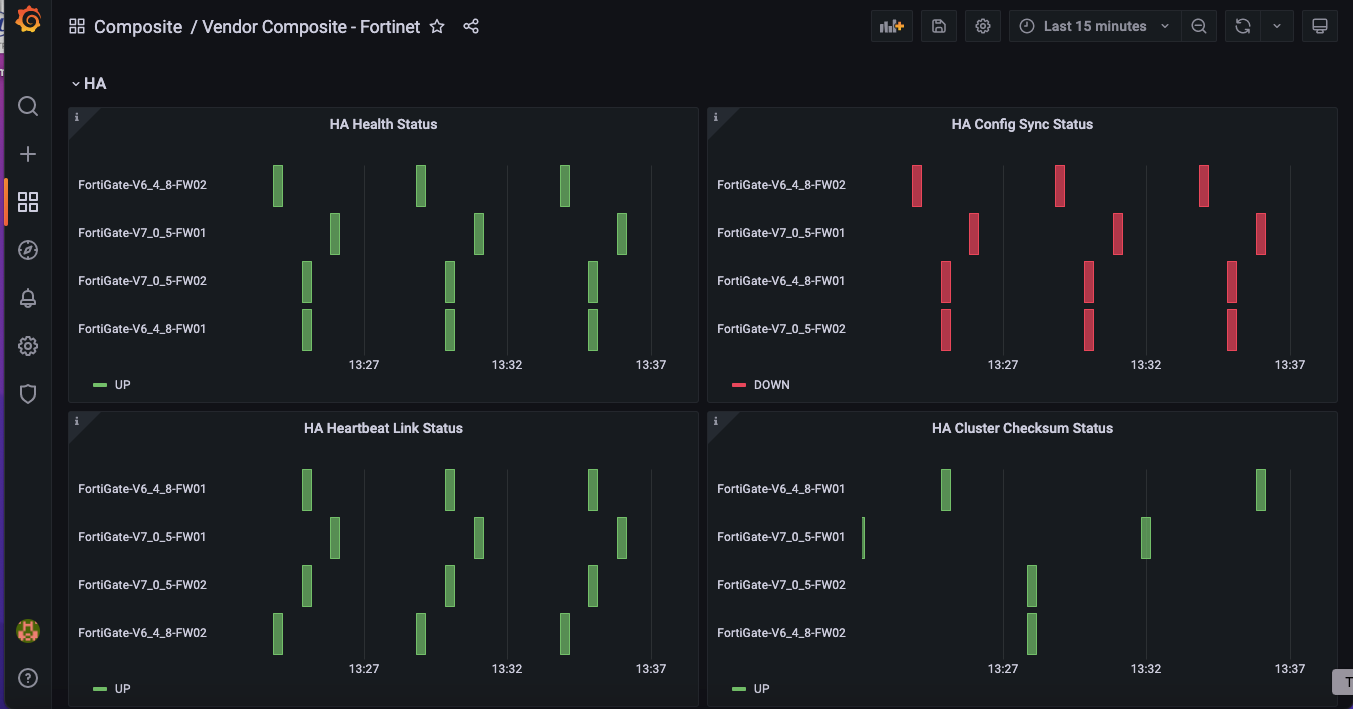Viewport: 1353px width, 709px height.
Task: Click FortiGate-V6_4_8-FW02 in HA Health Status
Action: [x=142, y=185]
